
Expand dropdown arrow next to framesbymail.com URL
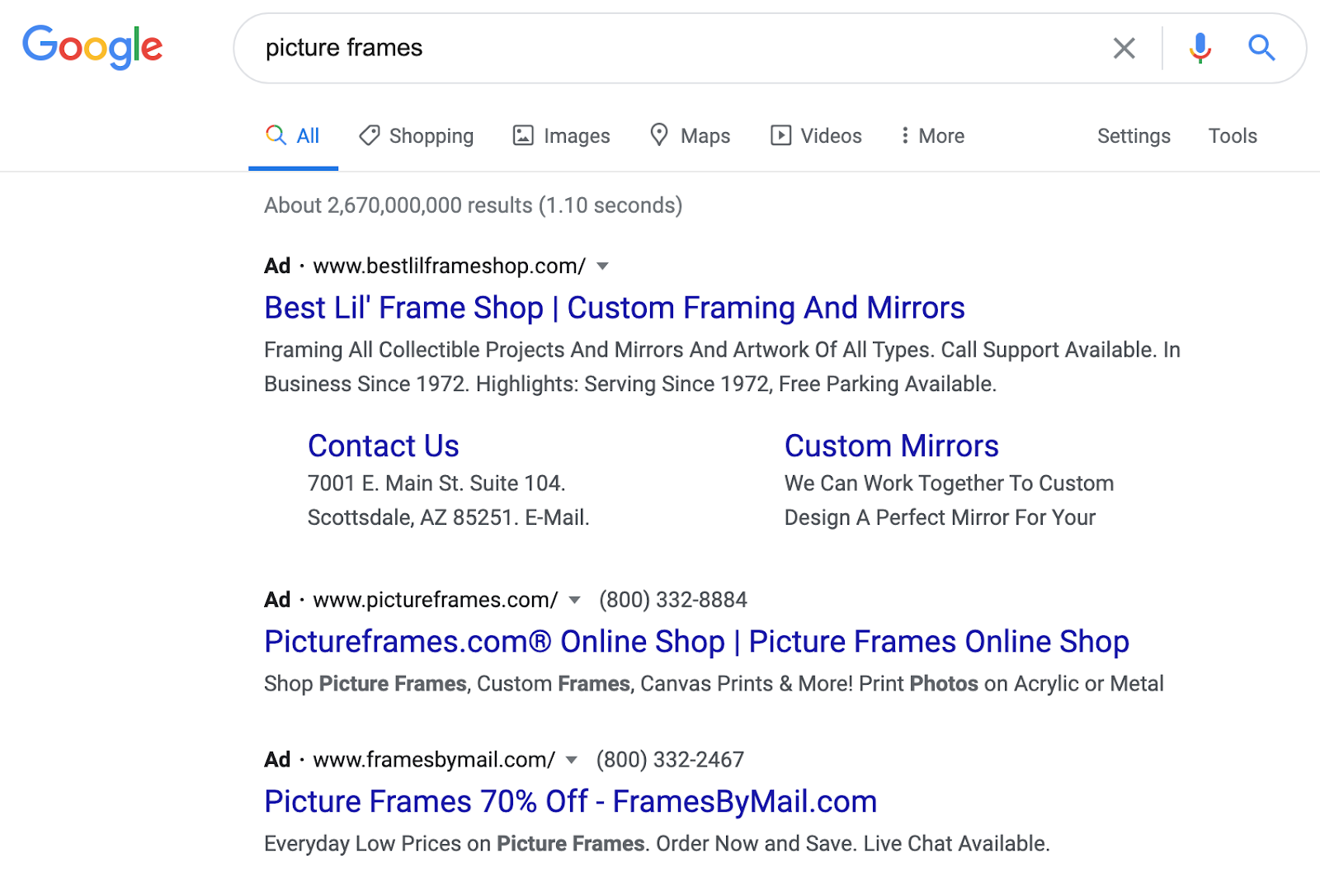point(572,760)
